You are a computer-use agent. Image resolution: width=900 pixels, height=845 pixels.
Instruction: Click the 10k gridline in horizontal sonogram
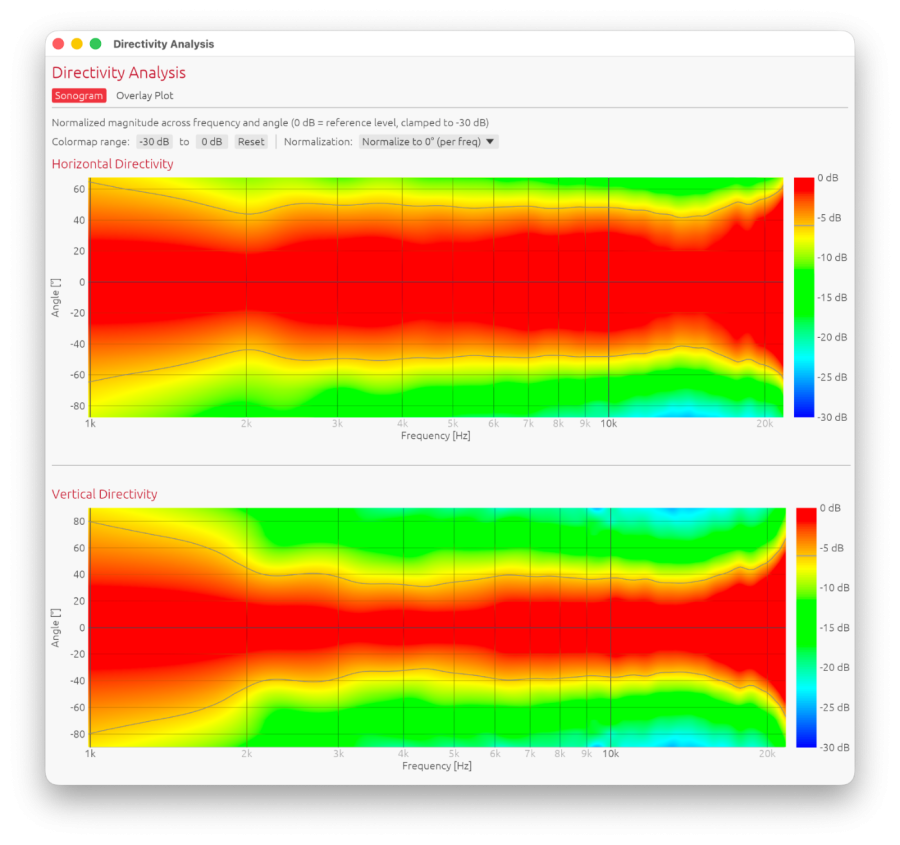(x=609, y=297)
